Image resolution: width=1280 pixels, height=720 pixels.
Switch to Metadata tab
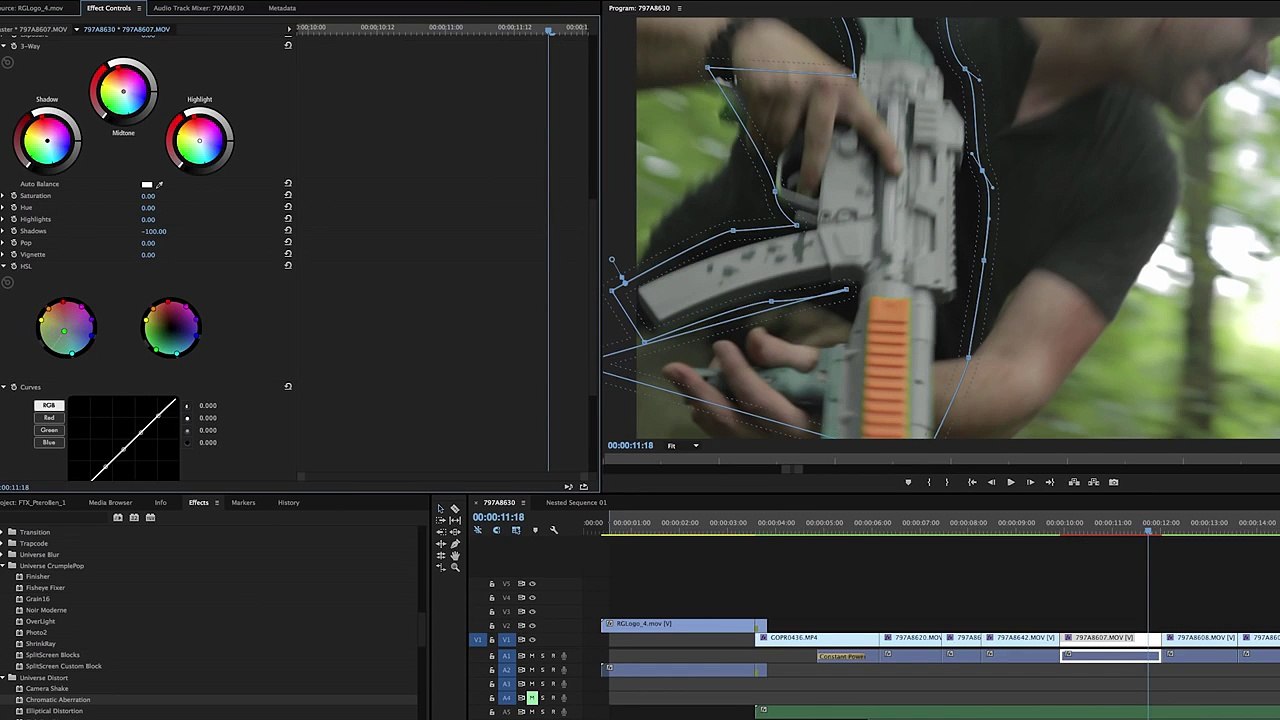(282, 8)
